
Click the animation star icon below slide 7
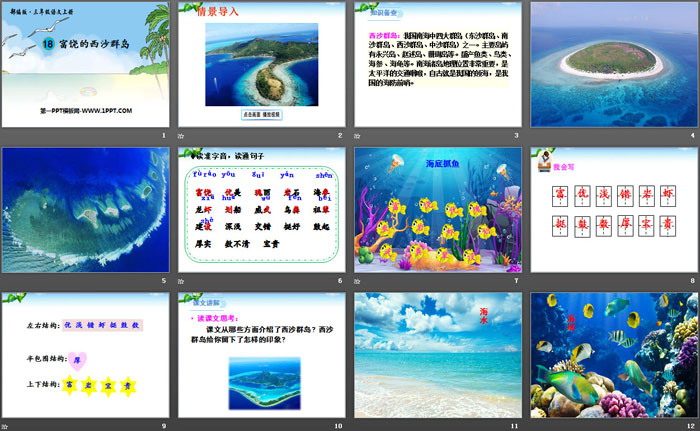(358, 281)
